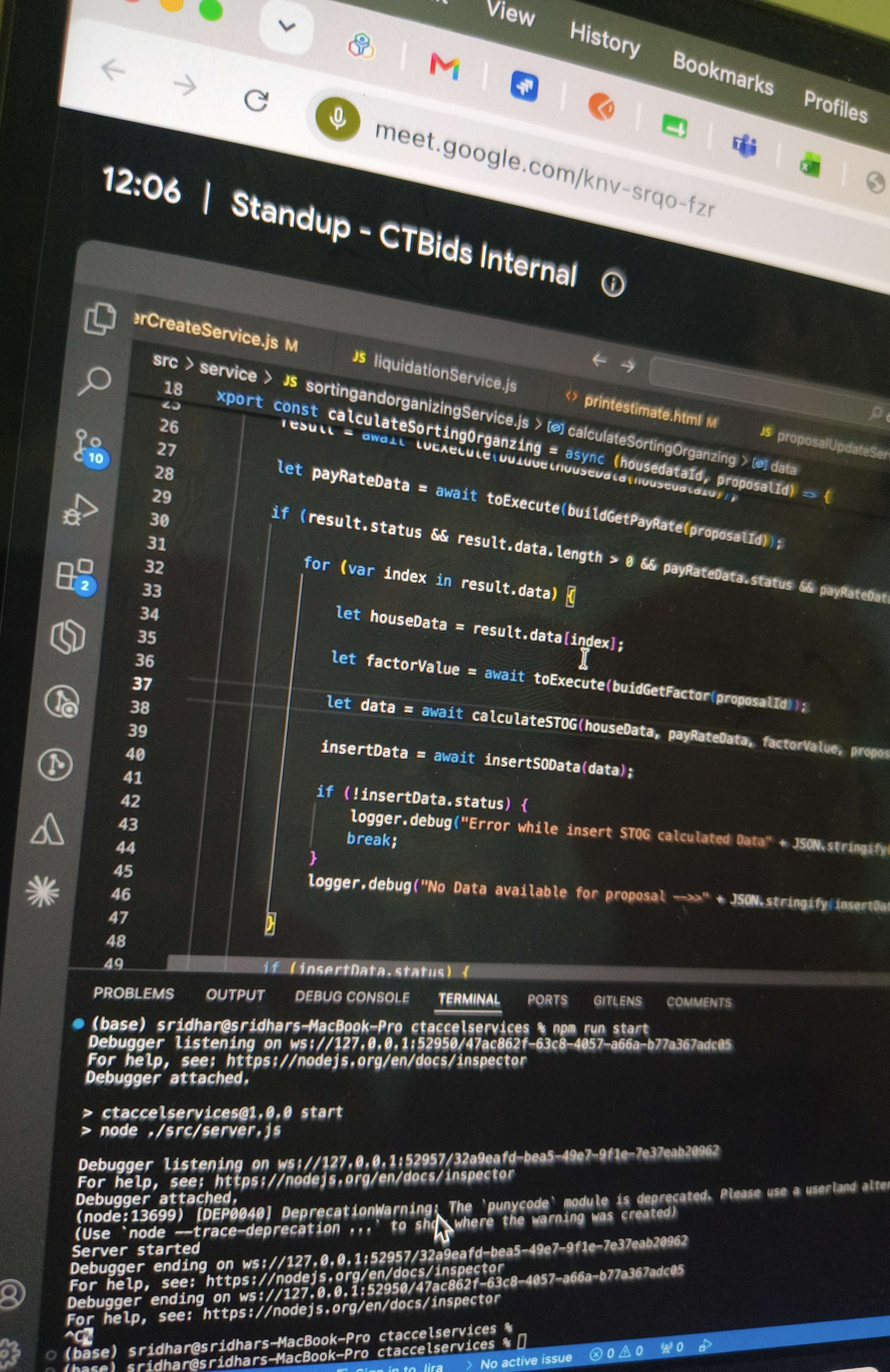Show the PORTS panel
The width and height of the screenshot is (890, 1372).
pyautogui.click(x=548, y=1000)
